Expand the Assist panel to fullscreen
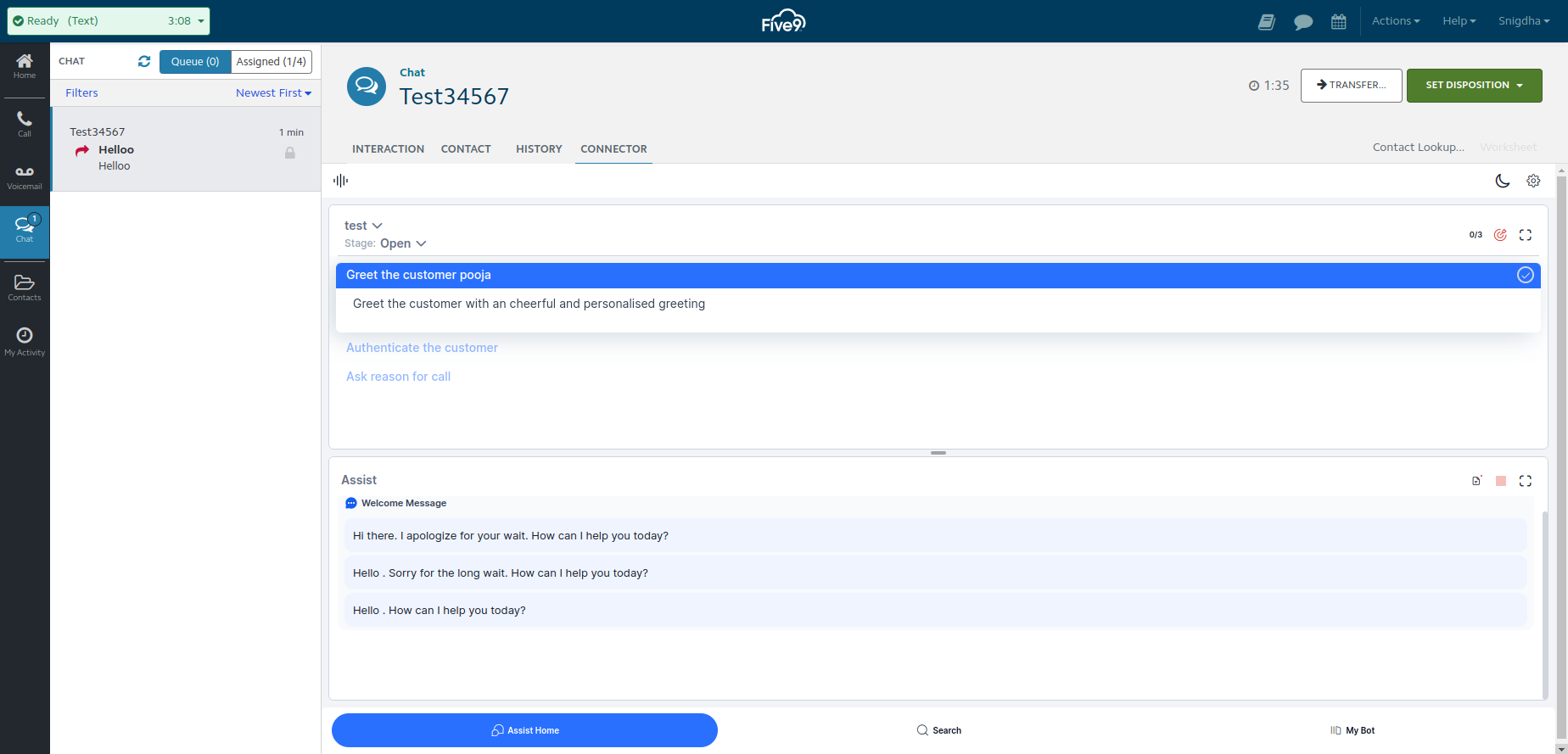1568x754 pixels. pyautogui.click(x=1526, y=481)
